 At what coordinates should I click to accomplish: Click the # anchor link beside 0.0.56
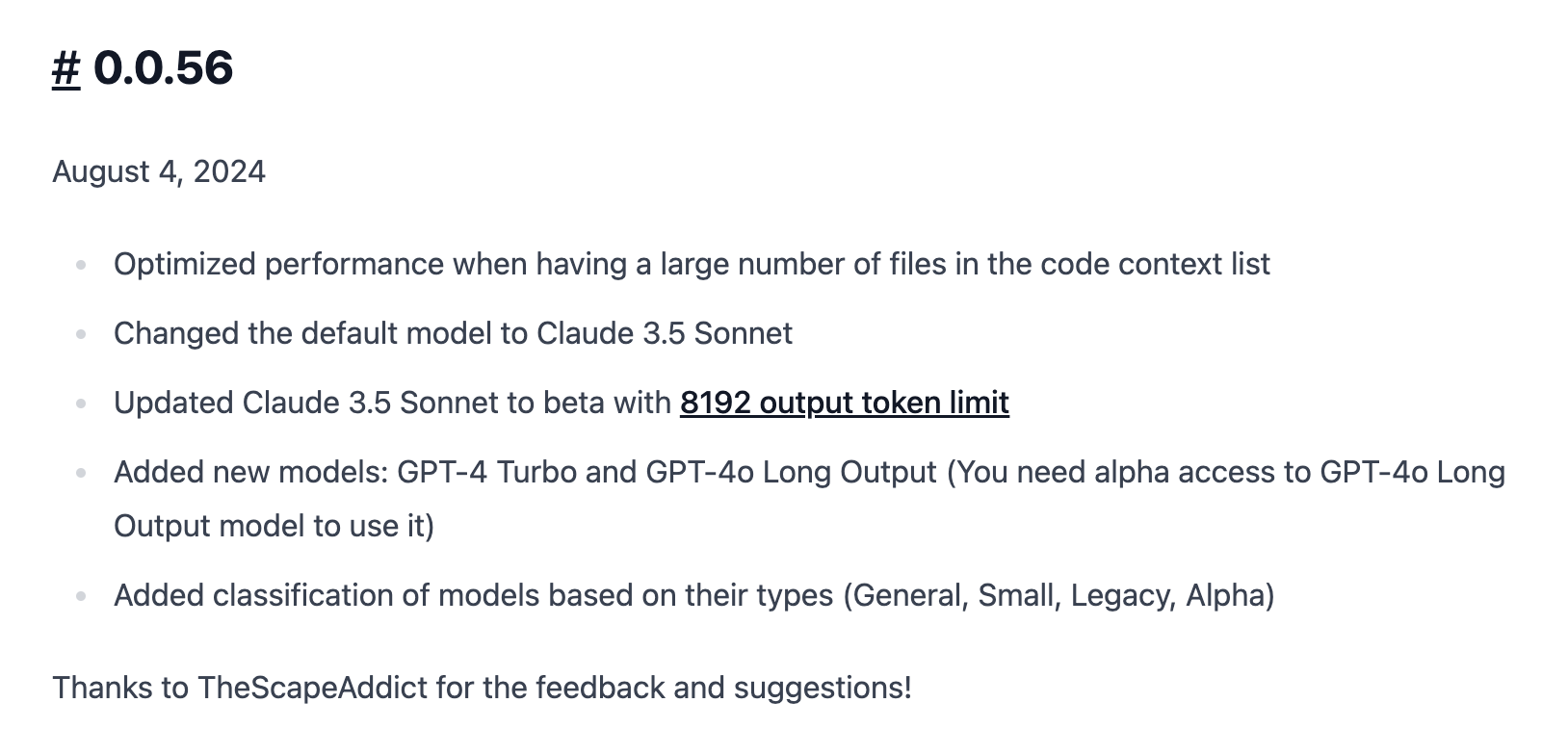coord(65,68)
